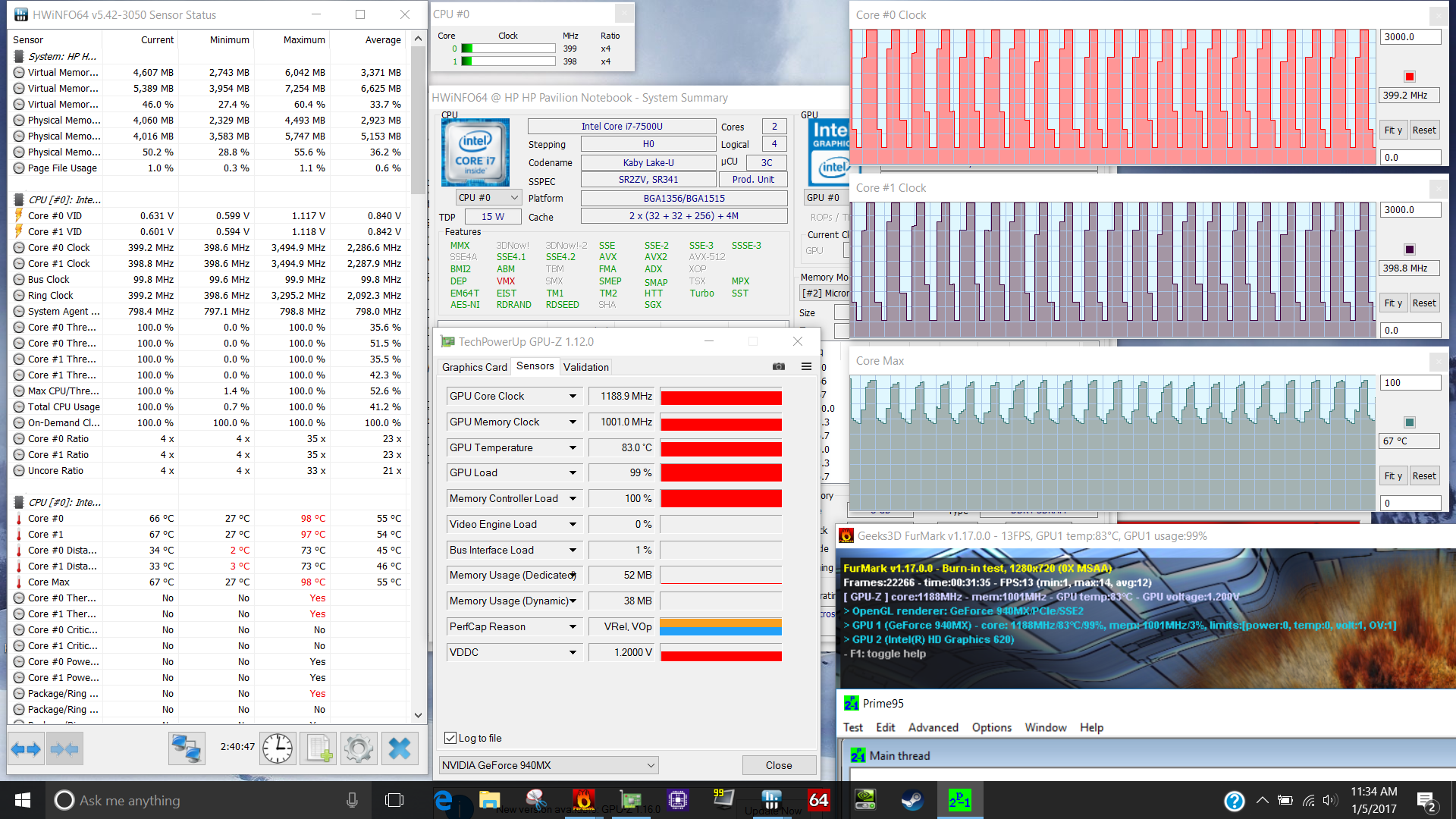Open the GPU-Z hamburger menu

[x=806, y=366]
